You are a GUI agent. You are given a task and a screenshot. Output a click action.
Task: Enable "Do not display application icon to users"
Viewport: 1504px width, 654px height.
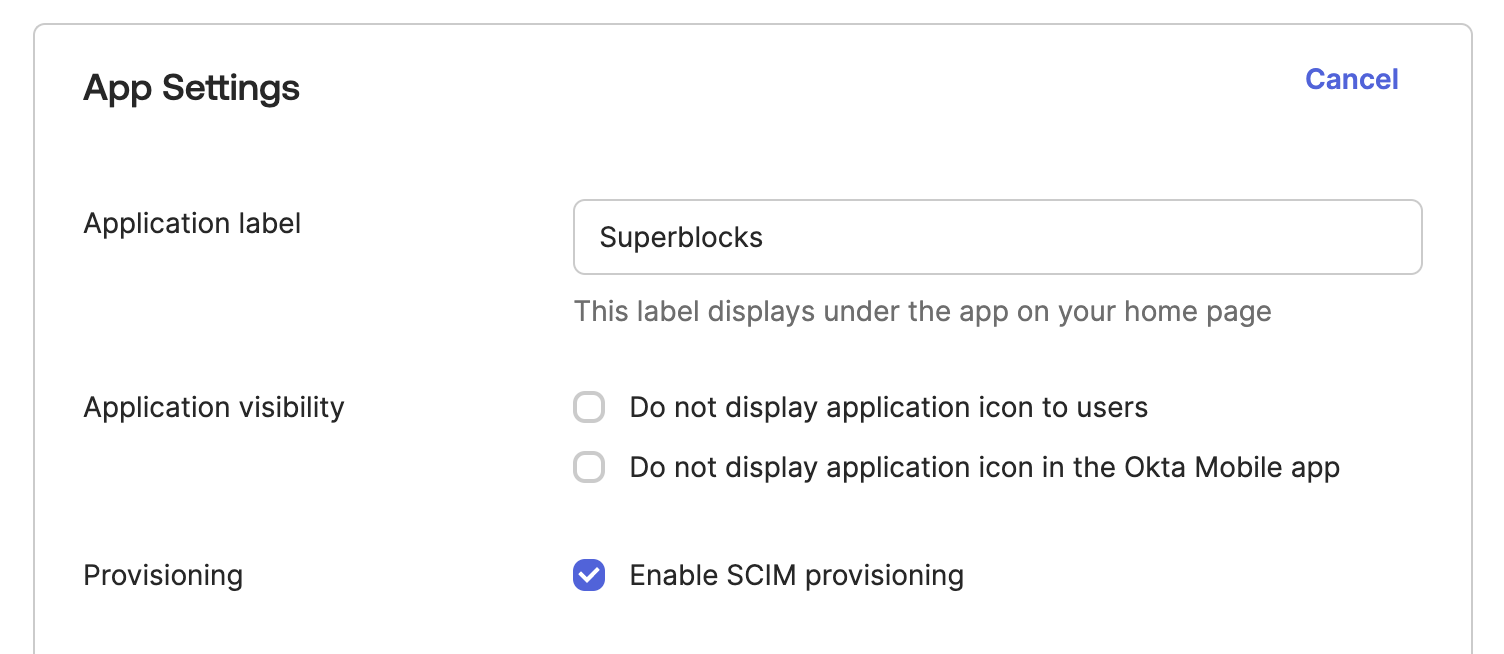click(x=589, y=407)
